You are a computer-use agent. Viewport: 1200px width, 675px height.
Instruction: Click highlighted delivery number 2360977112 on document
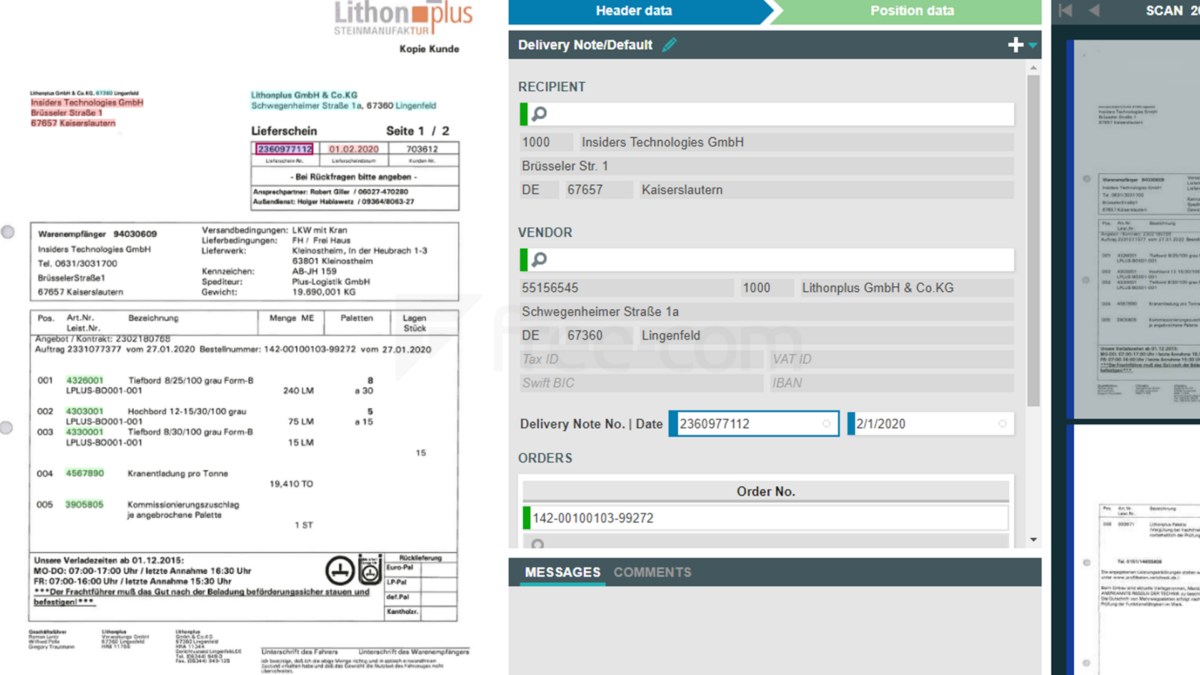tap(285, 149)
